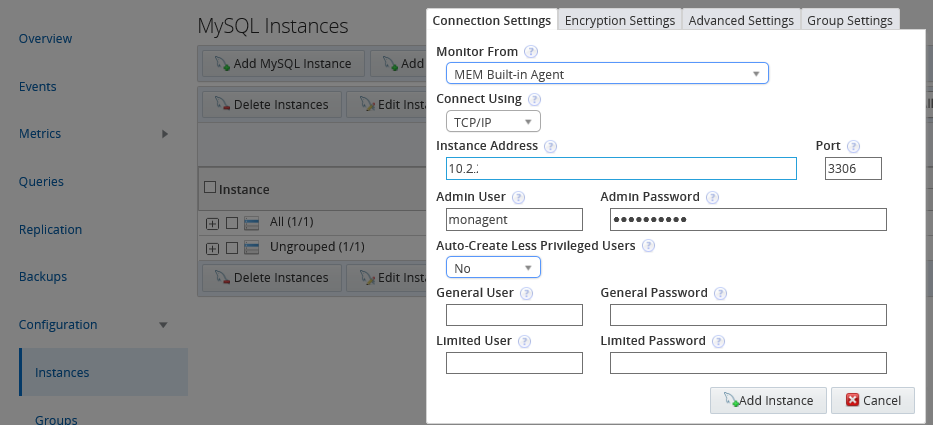Viewport: 933px width, 425px height.
Task: Show help for Admin User
Action: (x=518, y=198)
